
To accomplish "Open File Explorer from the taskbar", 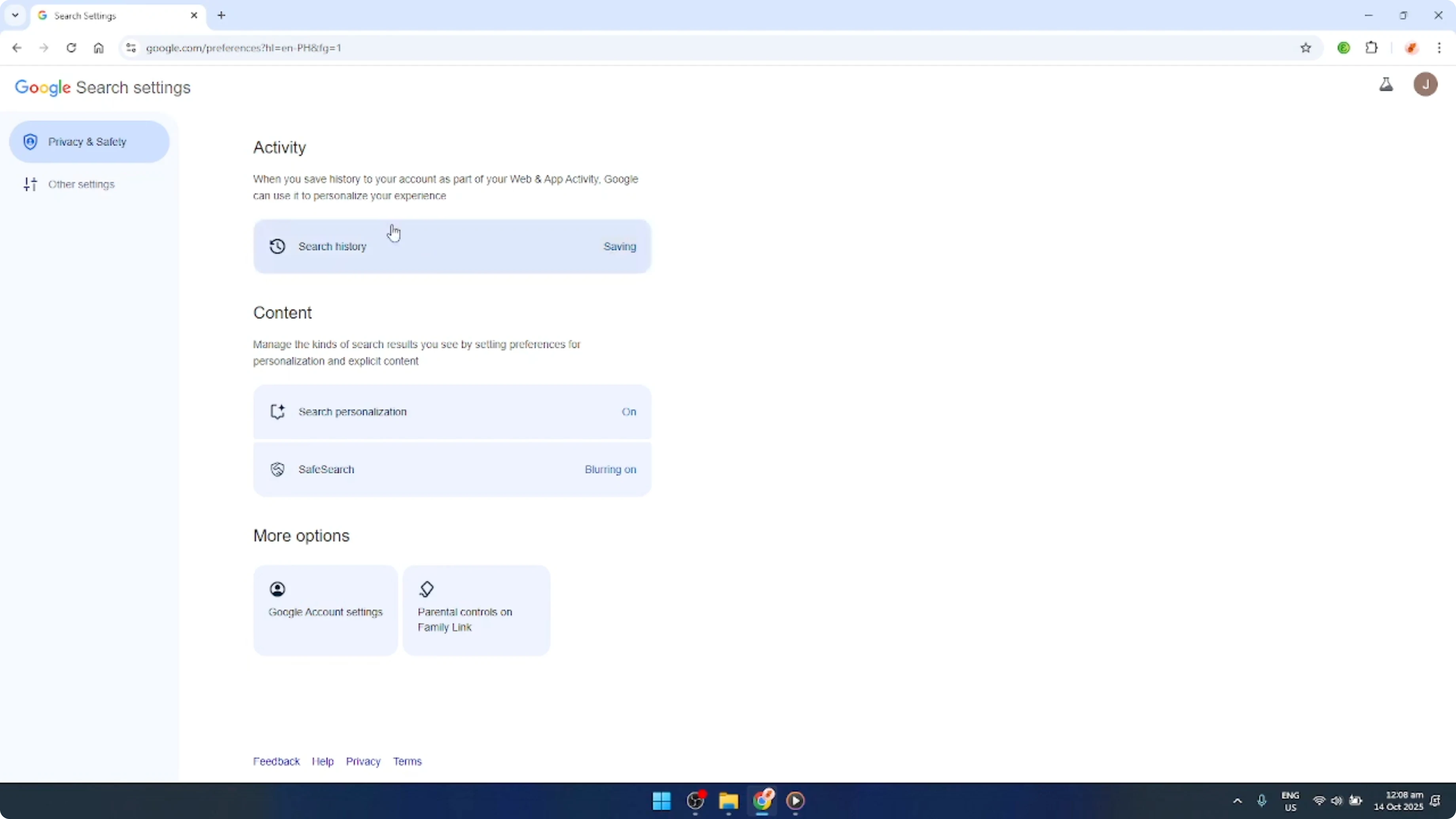I will coord(728,801).
